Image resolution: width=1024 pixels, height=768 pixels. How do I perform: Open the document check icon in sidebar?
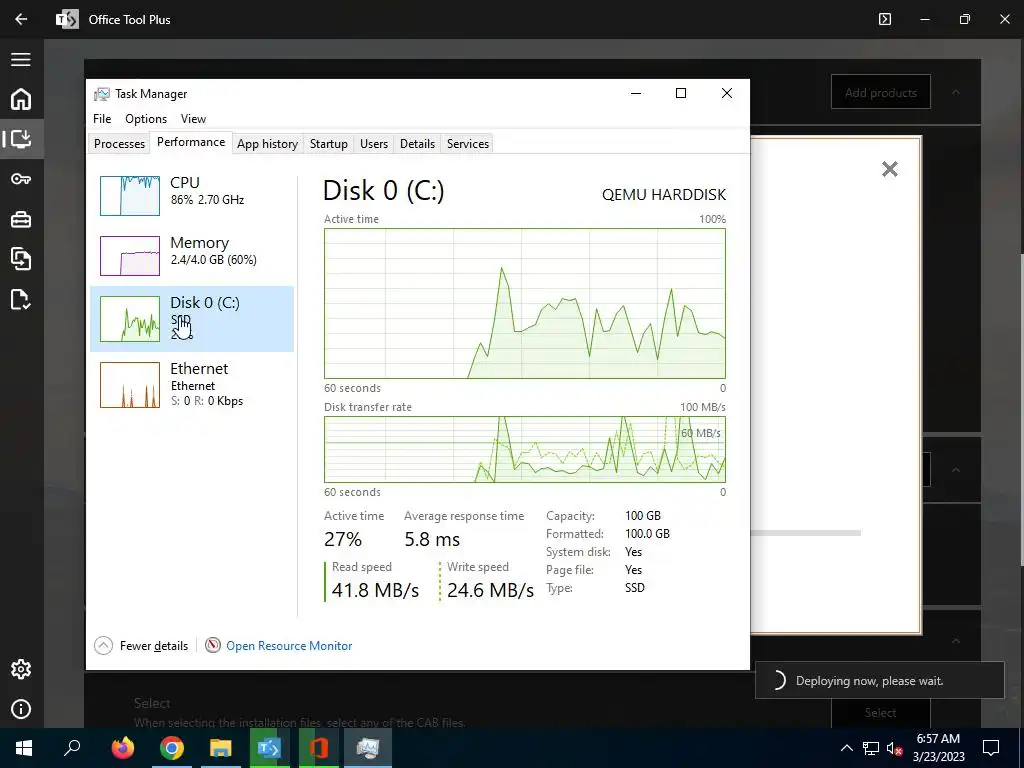pyautogui.click(x=21, y=299)
